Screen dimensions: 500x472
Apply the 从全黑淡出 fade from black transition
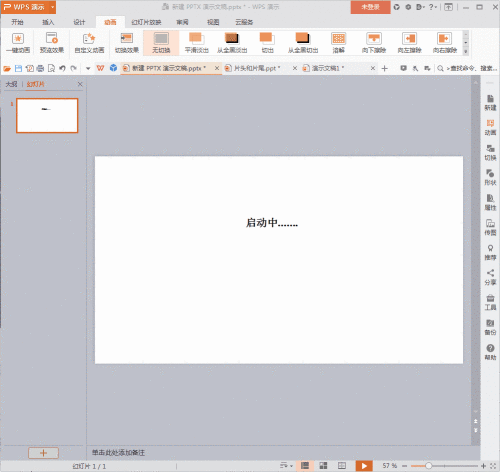(232, 43)
